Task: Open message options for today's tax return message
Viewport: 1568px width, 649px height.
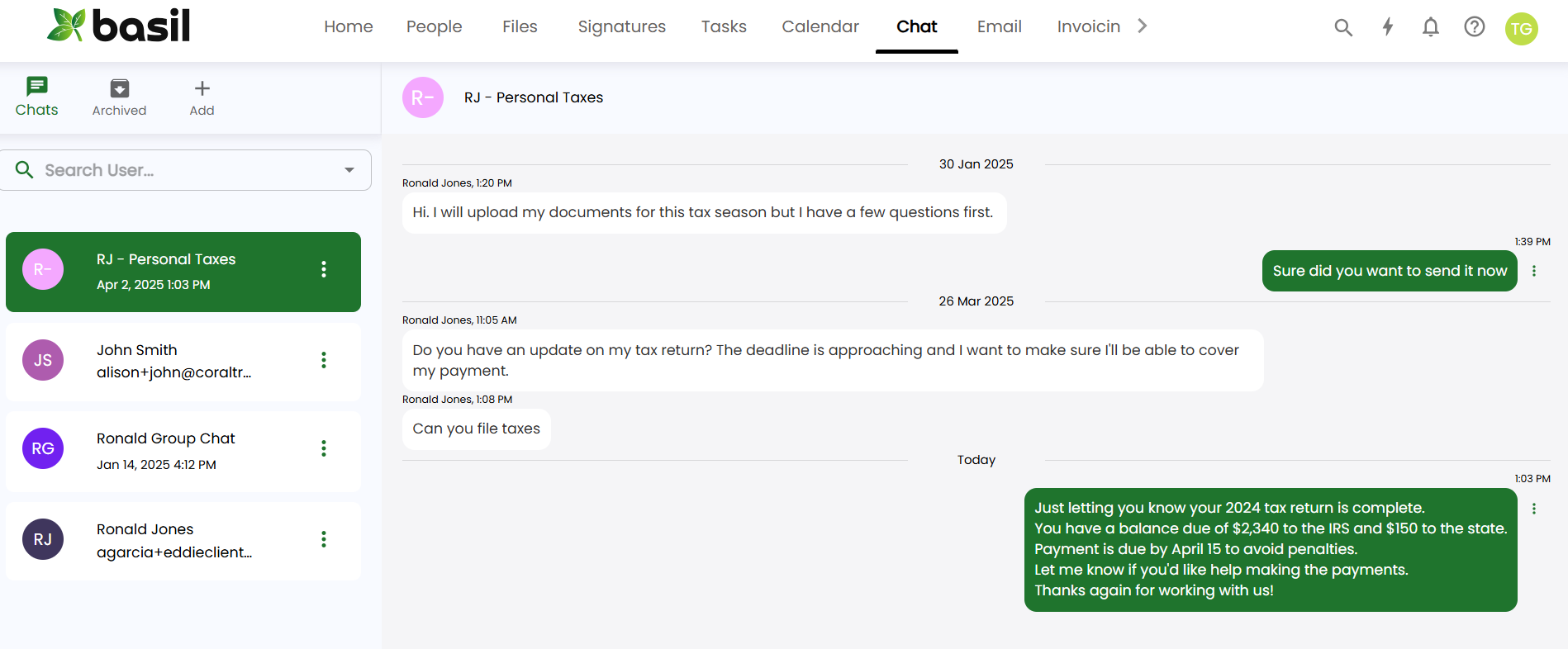Action: [x=1534, y=509]
